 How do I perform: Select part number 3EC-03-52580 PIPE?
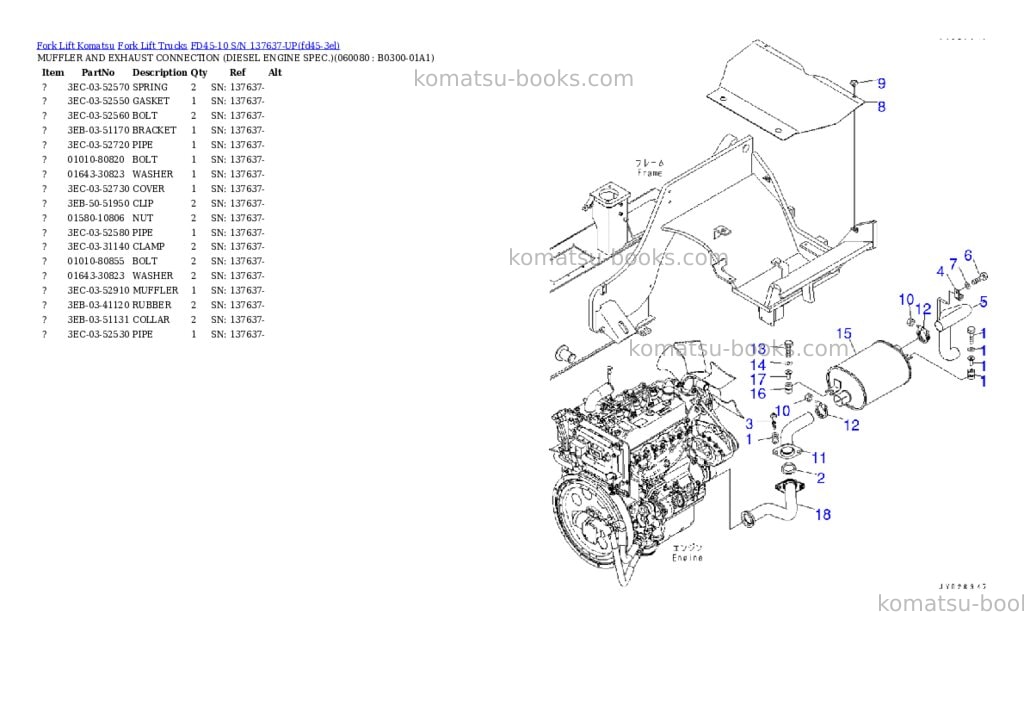pyautogui.click(x=110, y=233)
